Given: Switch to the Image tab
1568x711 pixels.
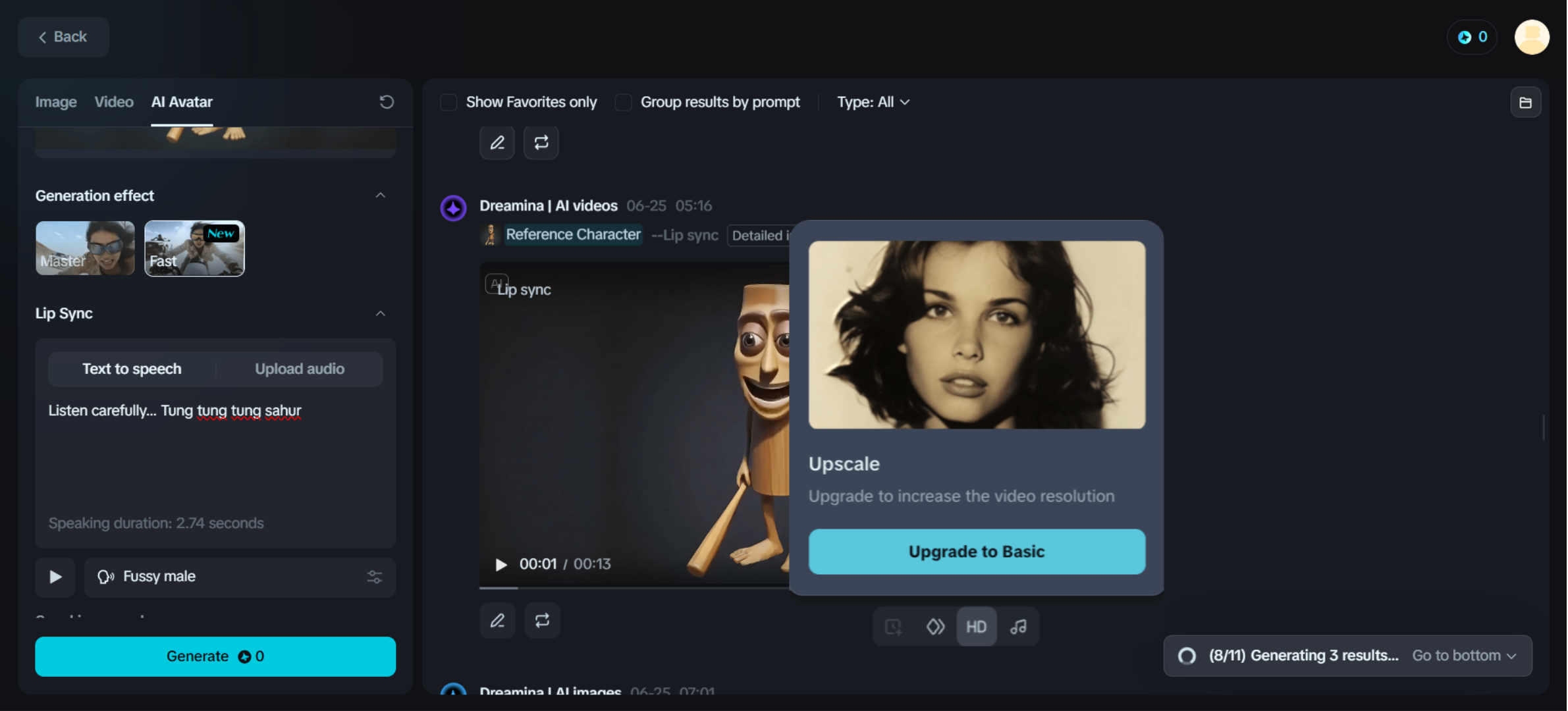Looking at the screenshot, I should [56, 102].
